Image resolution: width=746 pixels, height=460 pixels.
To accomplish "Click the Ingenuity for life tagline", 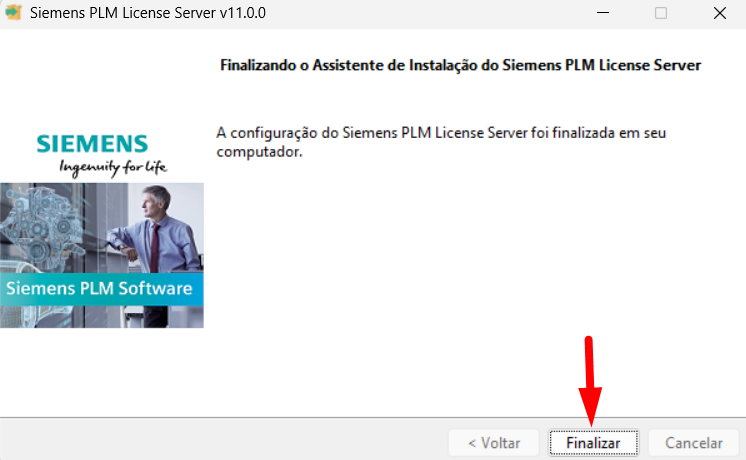I will pos(113,167).
